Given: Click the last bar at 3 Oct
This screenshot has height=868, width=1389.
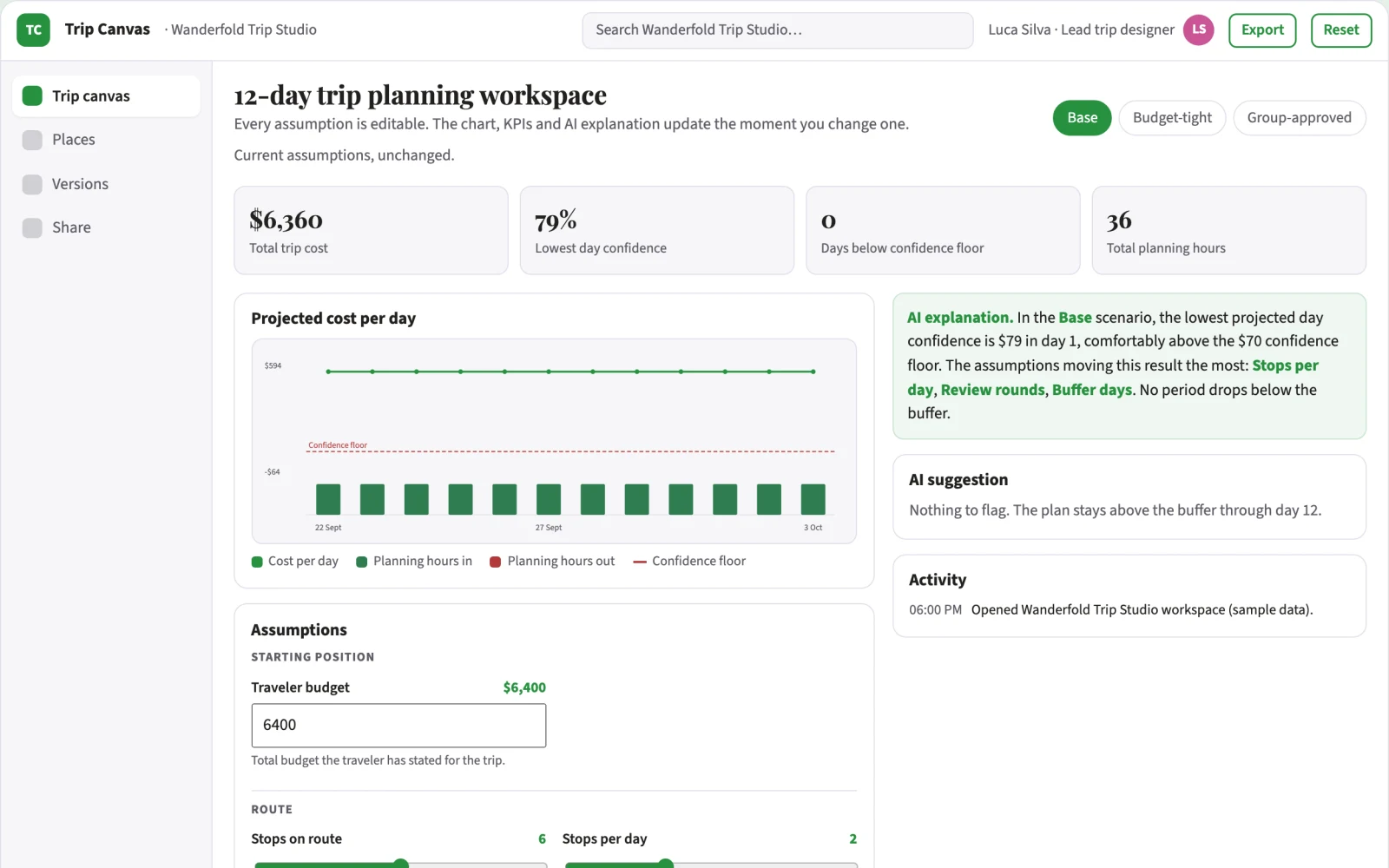Looking at the screenshot, I should pyautogui.click(x=813, y=499).
